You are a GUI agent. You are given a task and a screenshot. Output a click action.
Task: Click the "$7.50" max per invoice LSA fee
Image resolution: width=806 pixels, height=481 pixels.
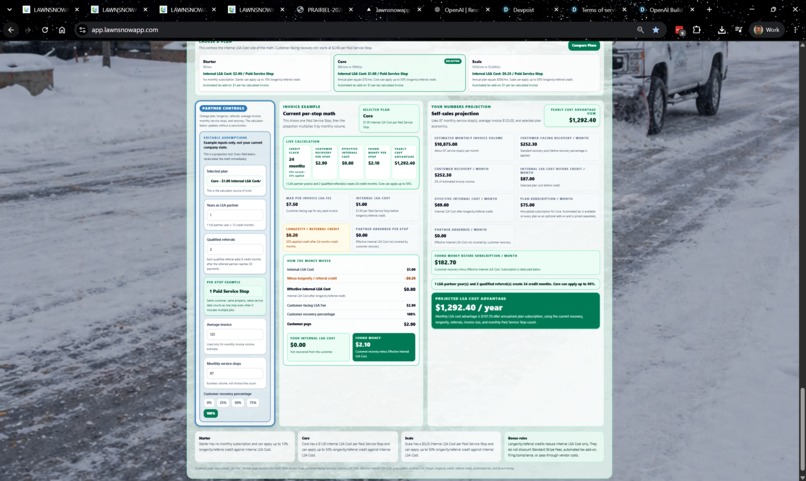(x=292, y=204)
